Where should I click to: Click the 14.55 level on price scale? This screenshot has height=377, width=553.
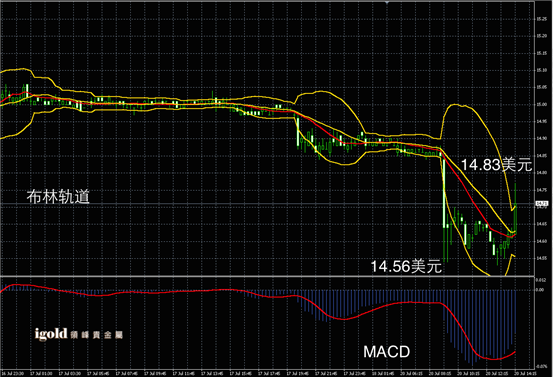541,258
